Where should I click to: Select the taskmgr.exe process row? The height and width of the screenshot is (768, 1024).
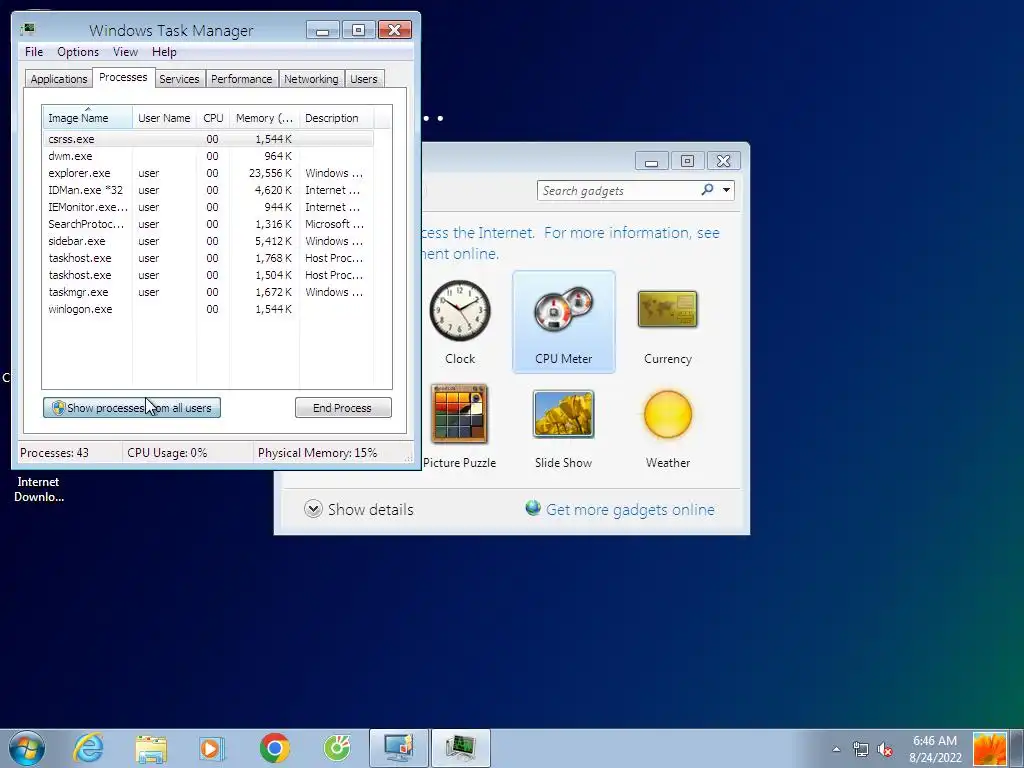tap(208, 292)
